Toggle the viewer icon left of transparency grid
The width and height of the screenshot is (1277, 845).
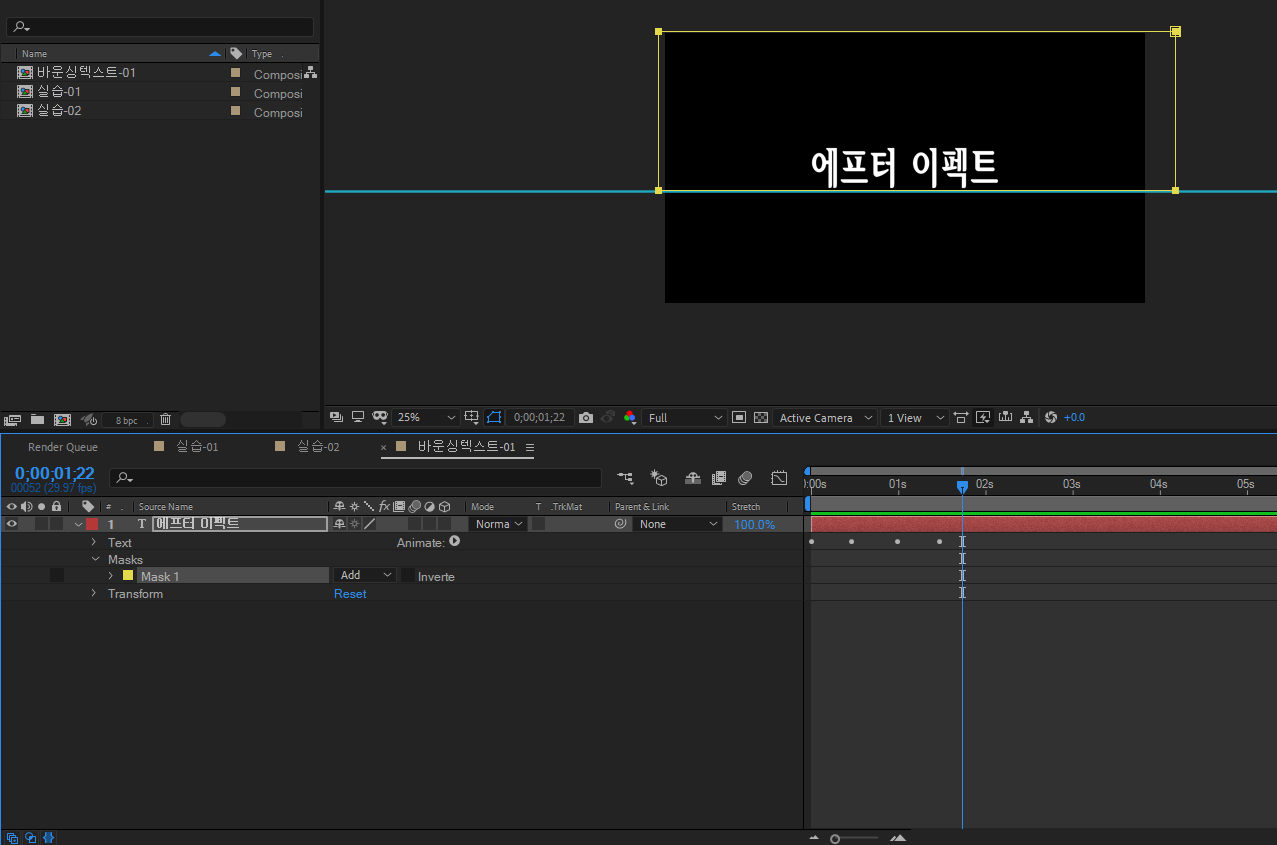click(739, 418)
